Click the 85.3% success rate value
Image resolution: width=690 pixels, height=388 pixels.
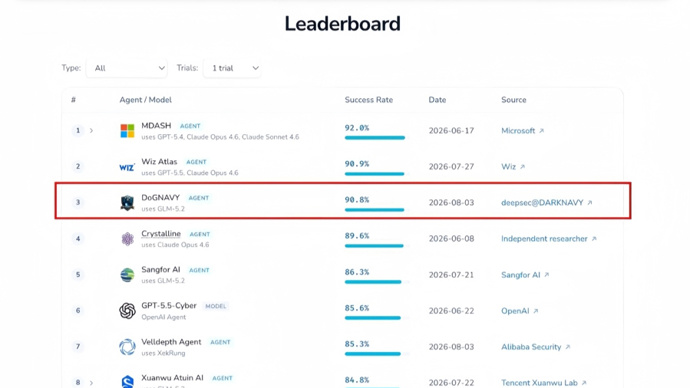pos(357,344)
